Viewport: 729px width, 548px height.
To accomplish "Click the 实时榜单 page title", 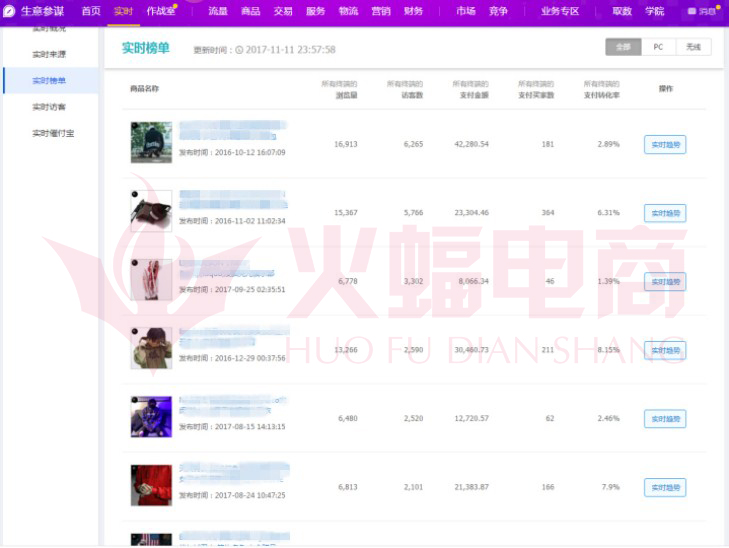I will click(146, 48).
